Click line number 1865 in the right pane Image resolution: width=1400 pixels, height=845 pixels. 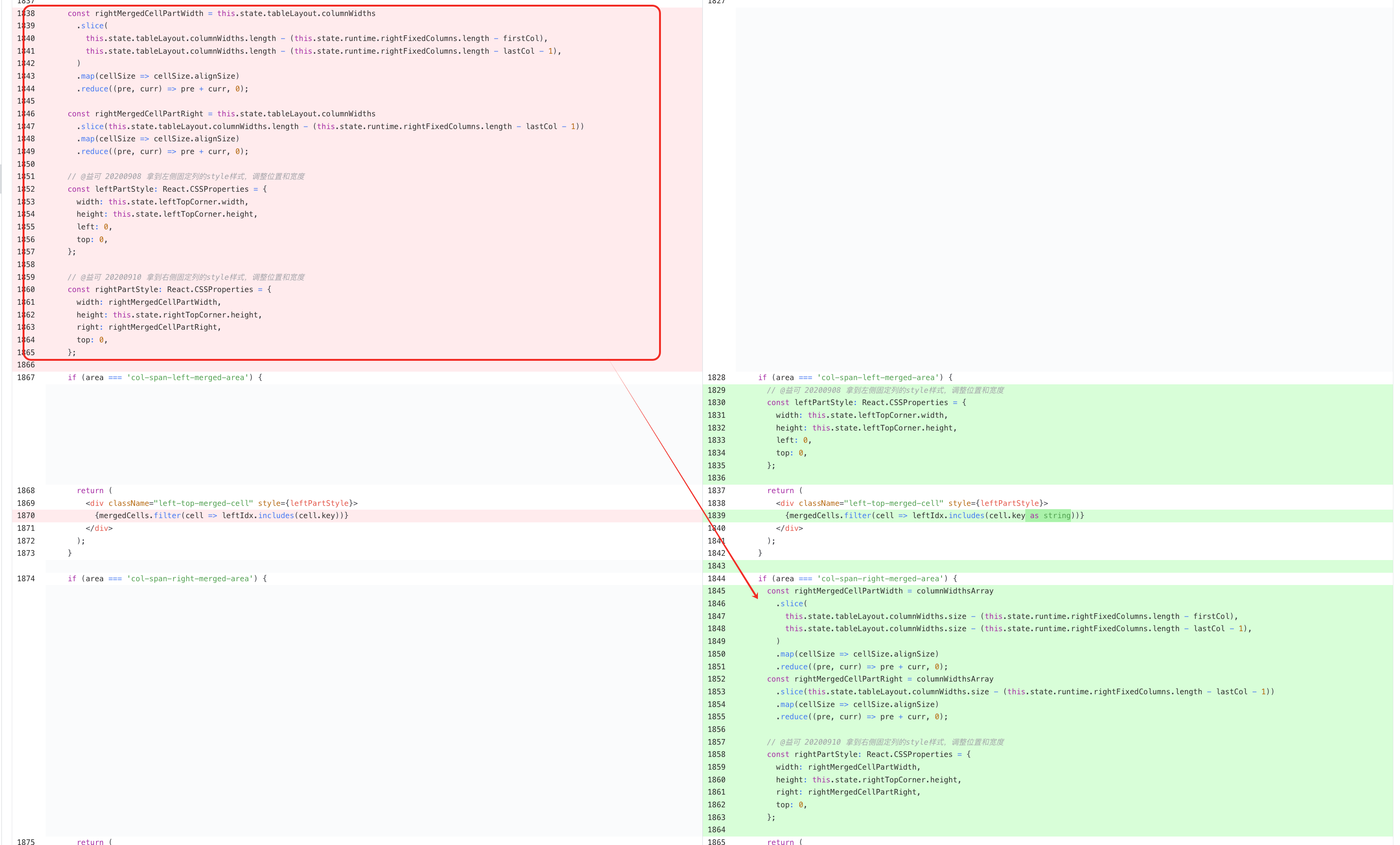(716, 842)
